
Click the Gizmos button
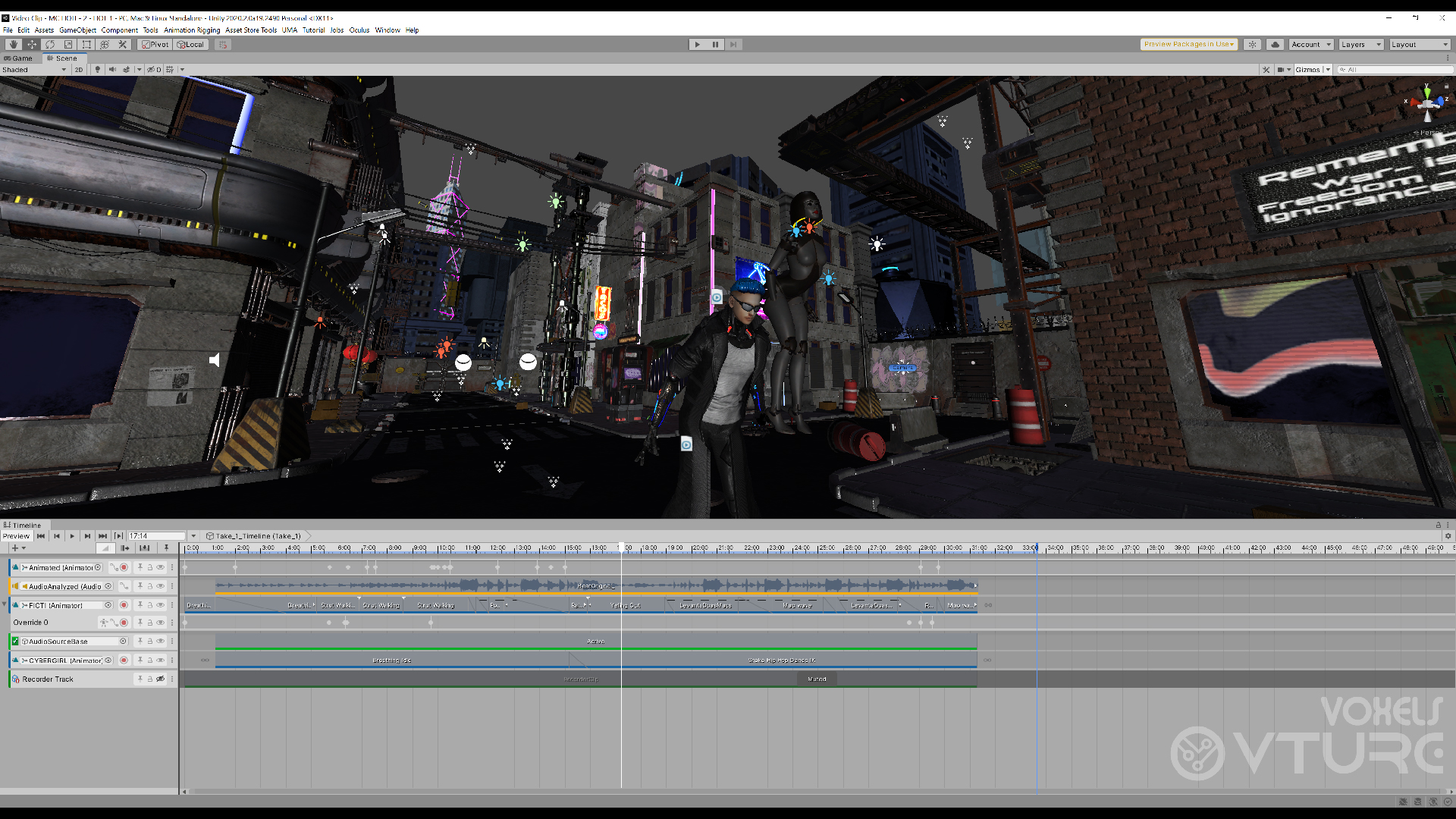[1307, 70]
